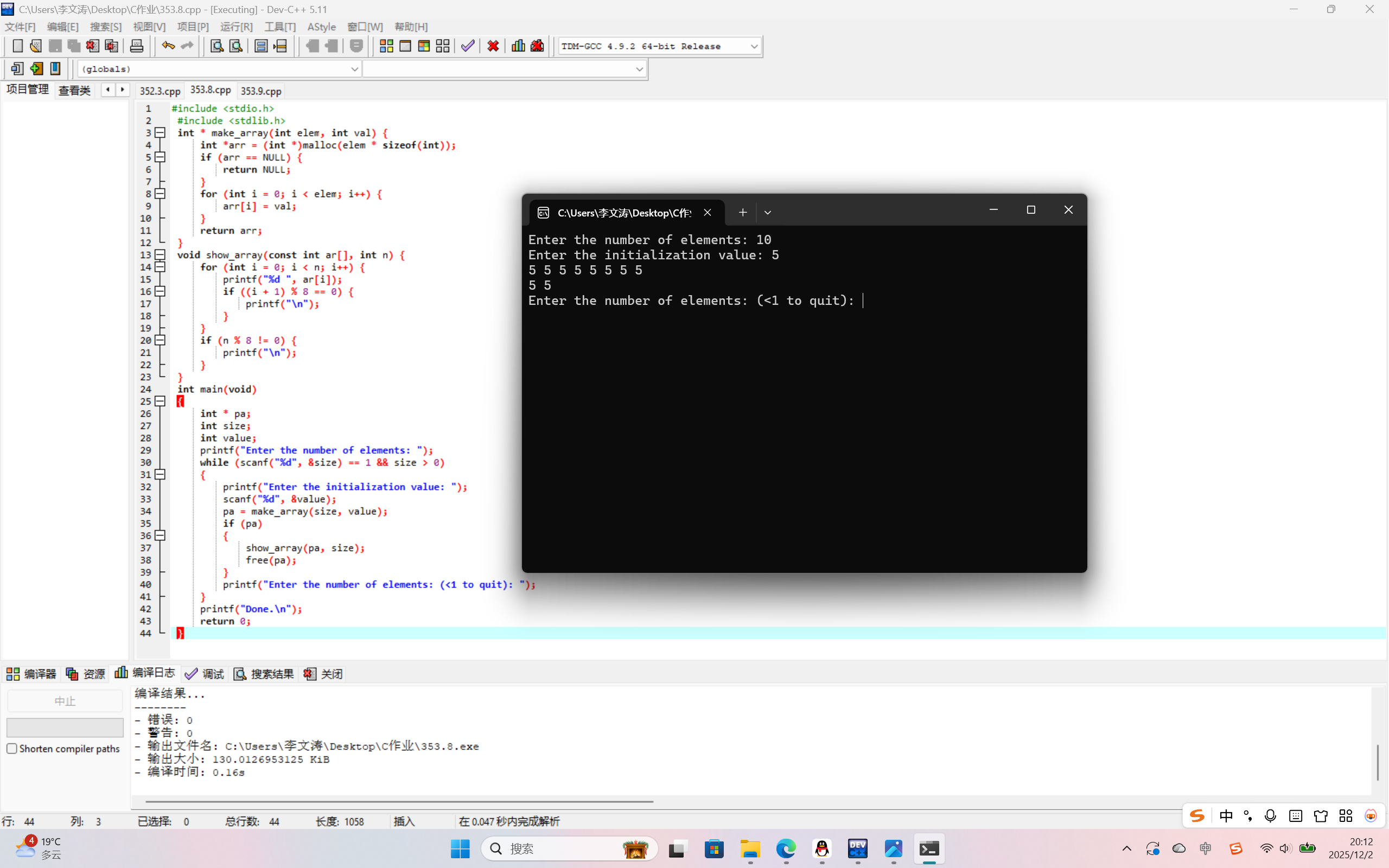Expand the (globals) scope dropdown
This screenshot has width=1389, height=868.
[x=354, y=69]
